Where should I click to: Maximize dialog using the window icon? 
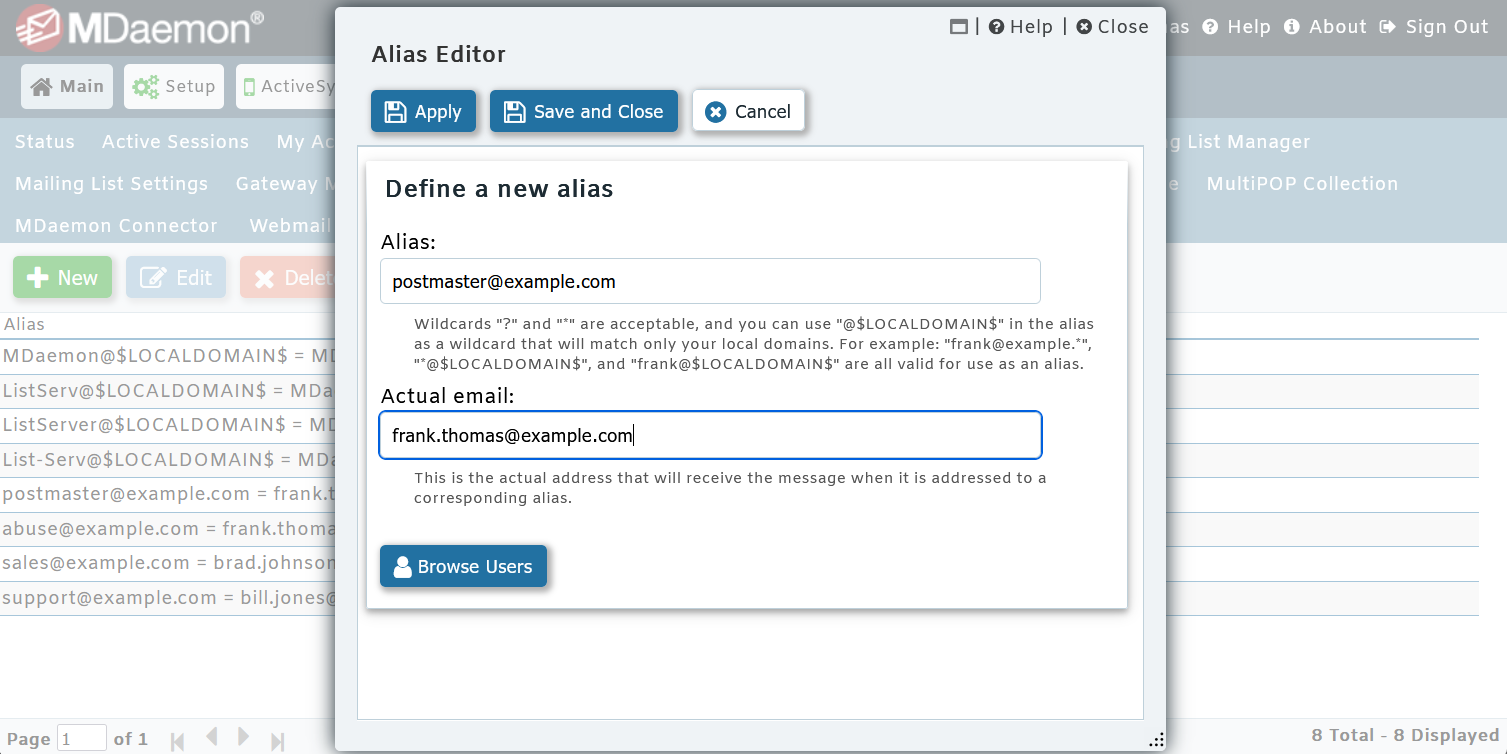point(959,27)
